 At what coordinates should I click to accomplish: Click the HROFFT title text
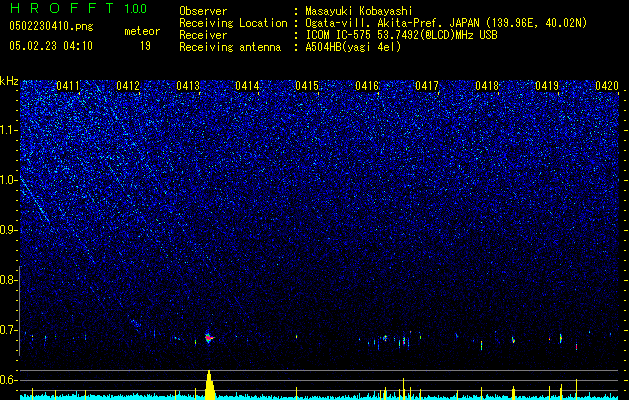click(62, 8)
